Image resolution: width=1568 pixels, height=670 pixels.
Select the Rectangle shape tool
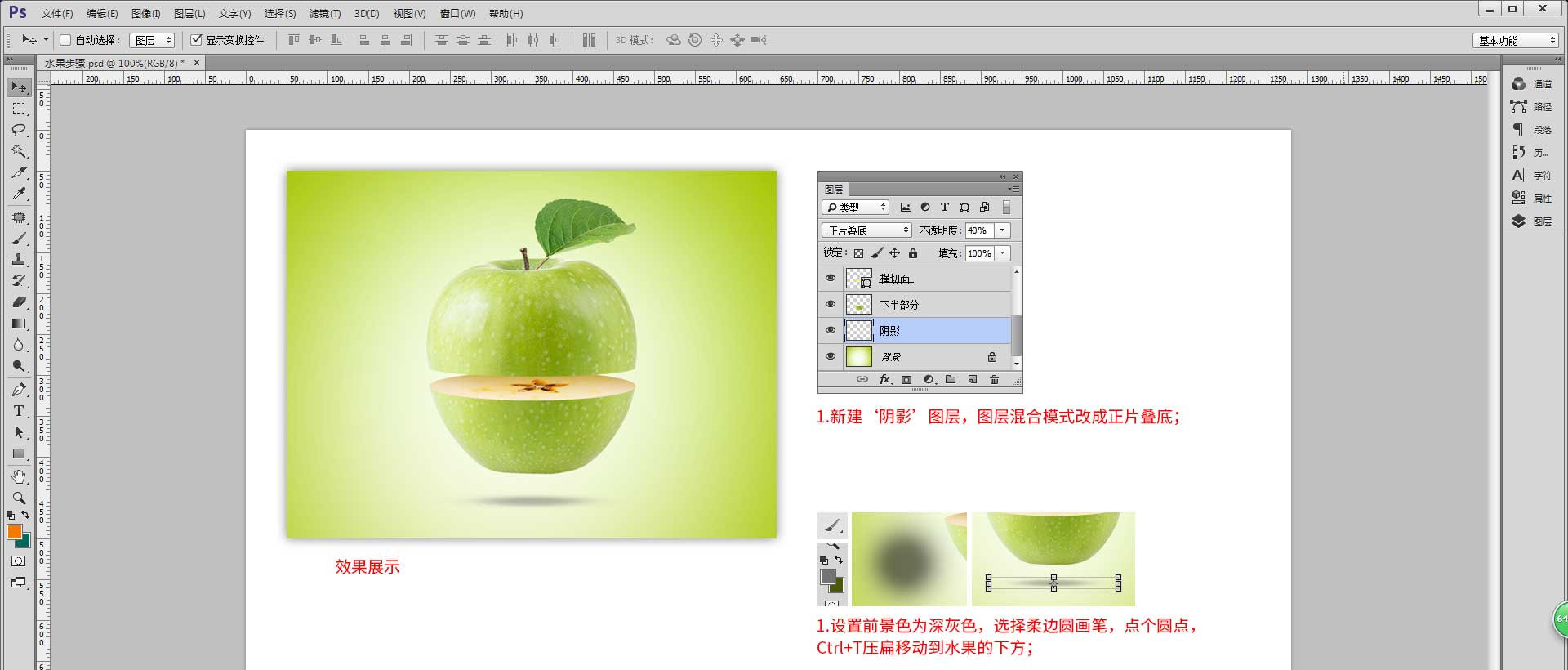click(19, 453)
